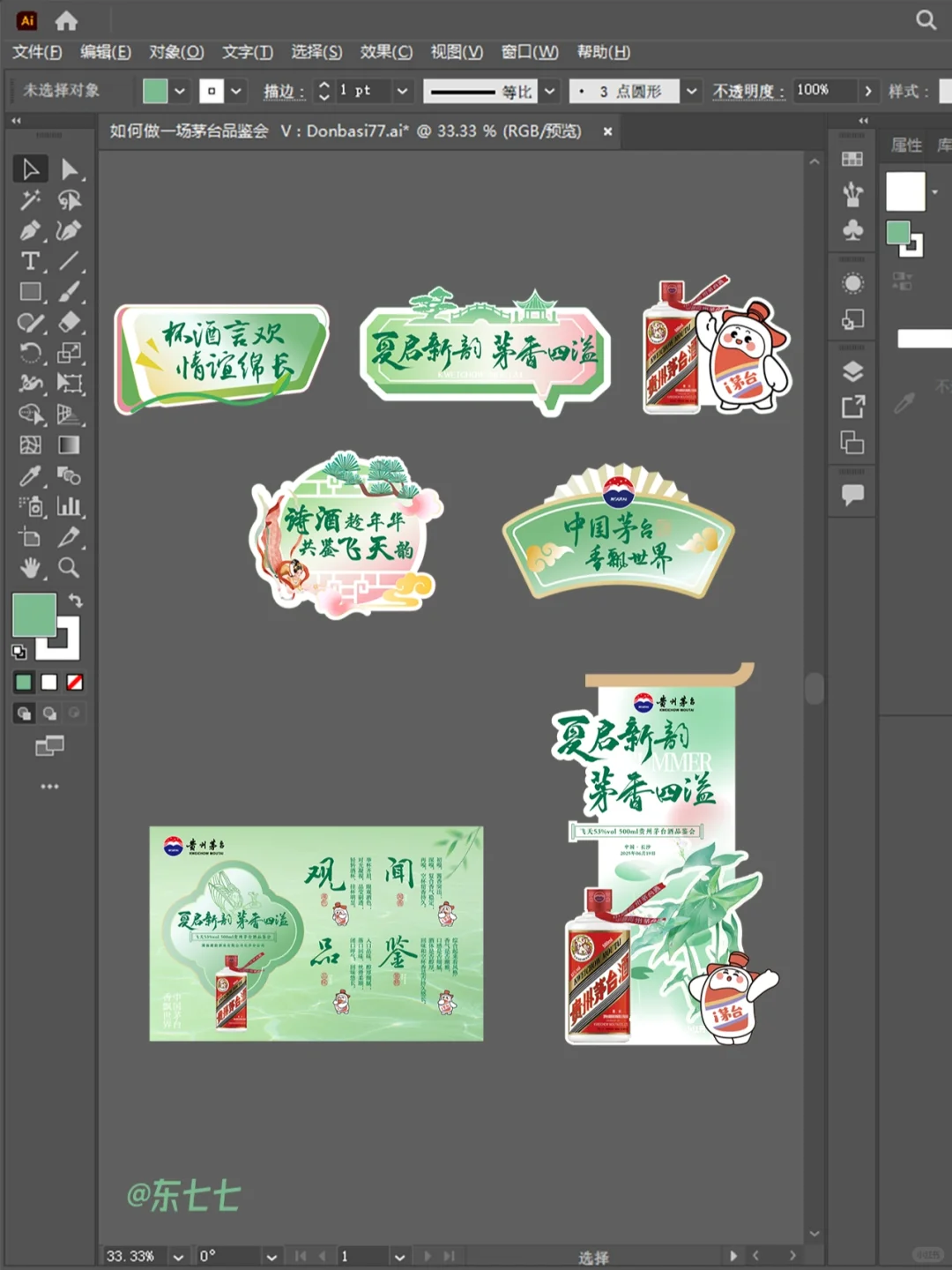The height and width of the screenshot is (1270, 952).
Task: Open 对象(O) menu
Action: 176,52
